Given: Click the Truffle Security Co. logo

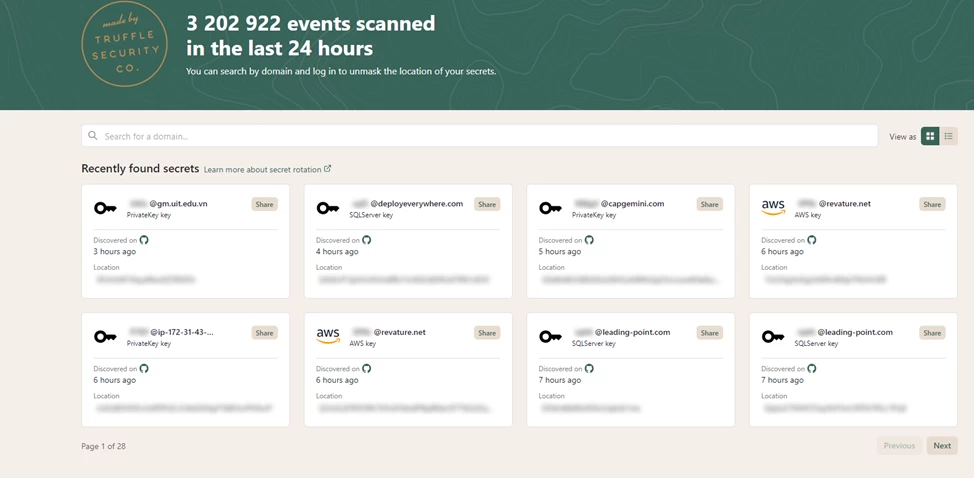Looking at the screenshot, I should coord(124,44).
